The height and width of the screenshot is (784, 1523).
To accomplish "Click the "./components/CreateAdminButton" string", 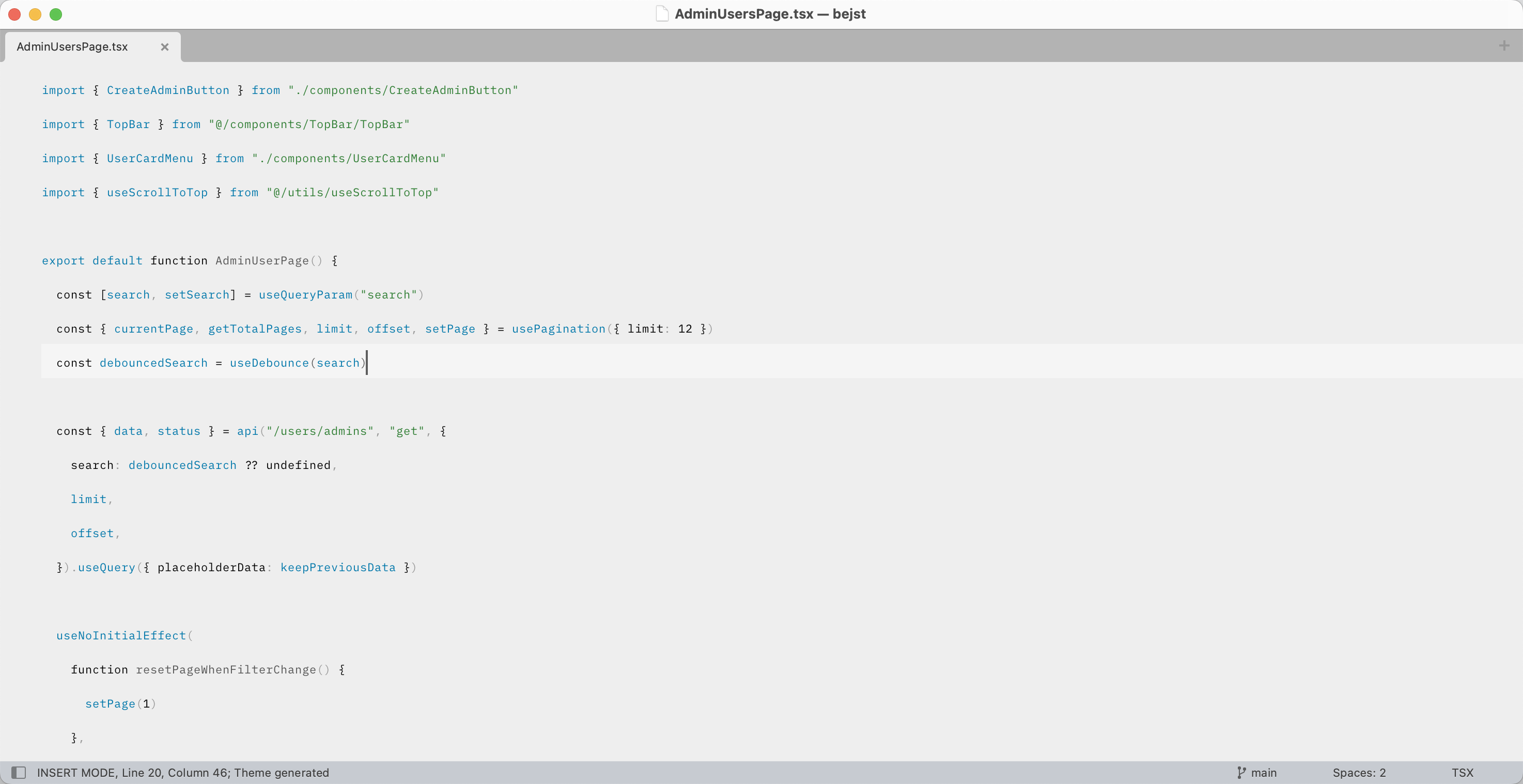I will point(402,90).
